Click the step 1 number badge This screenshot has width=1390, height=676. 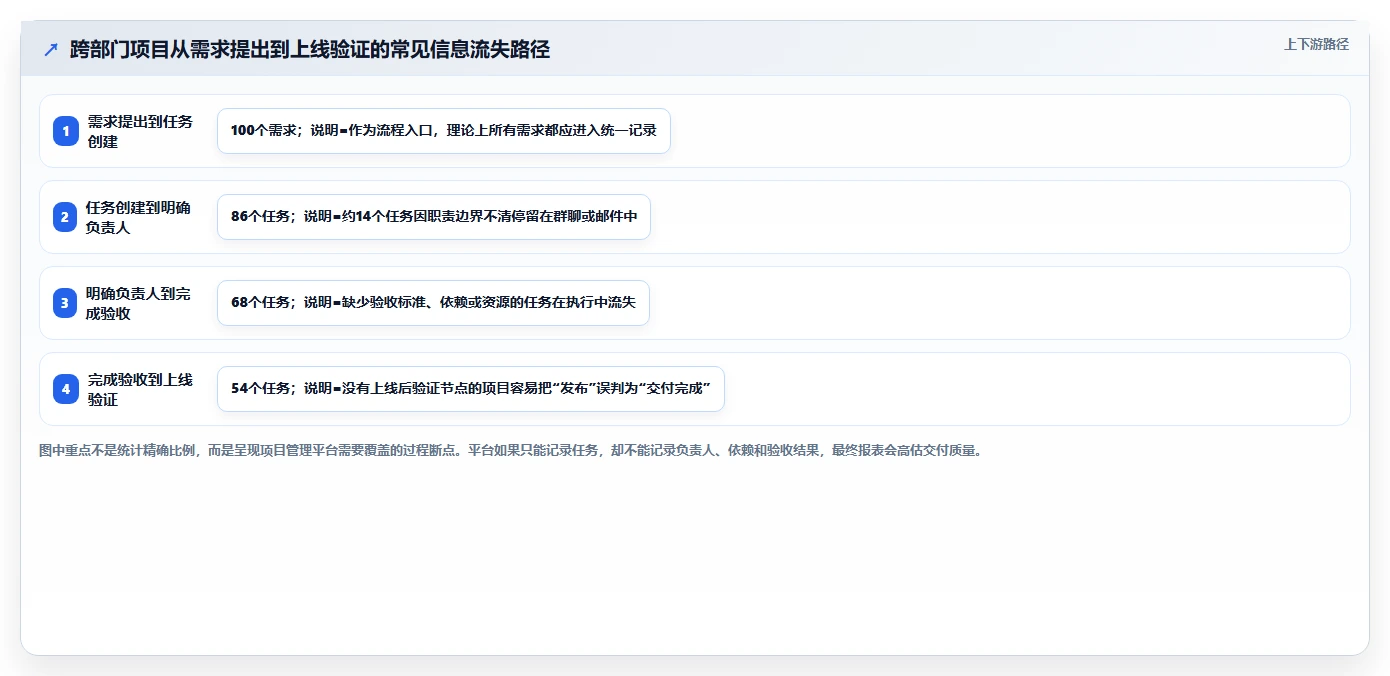click(x=66, y=131)
